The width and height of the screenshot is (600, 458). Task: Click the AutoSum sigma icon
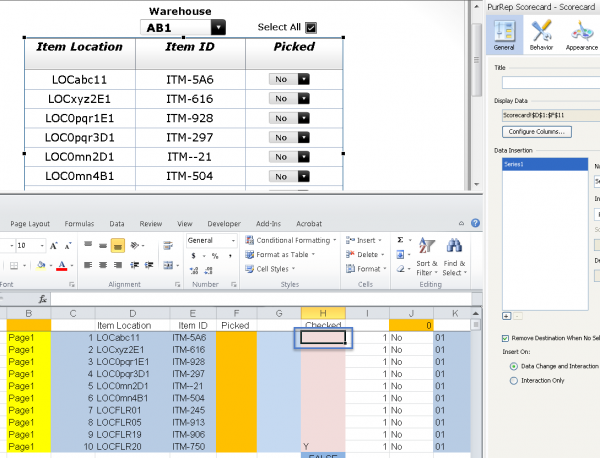pos(400,240)
